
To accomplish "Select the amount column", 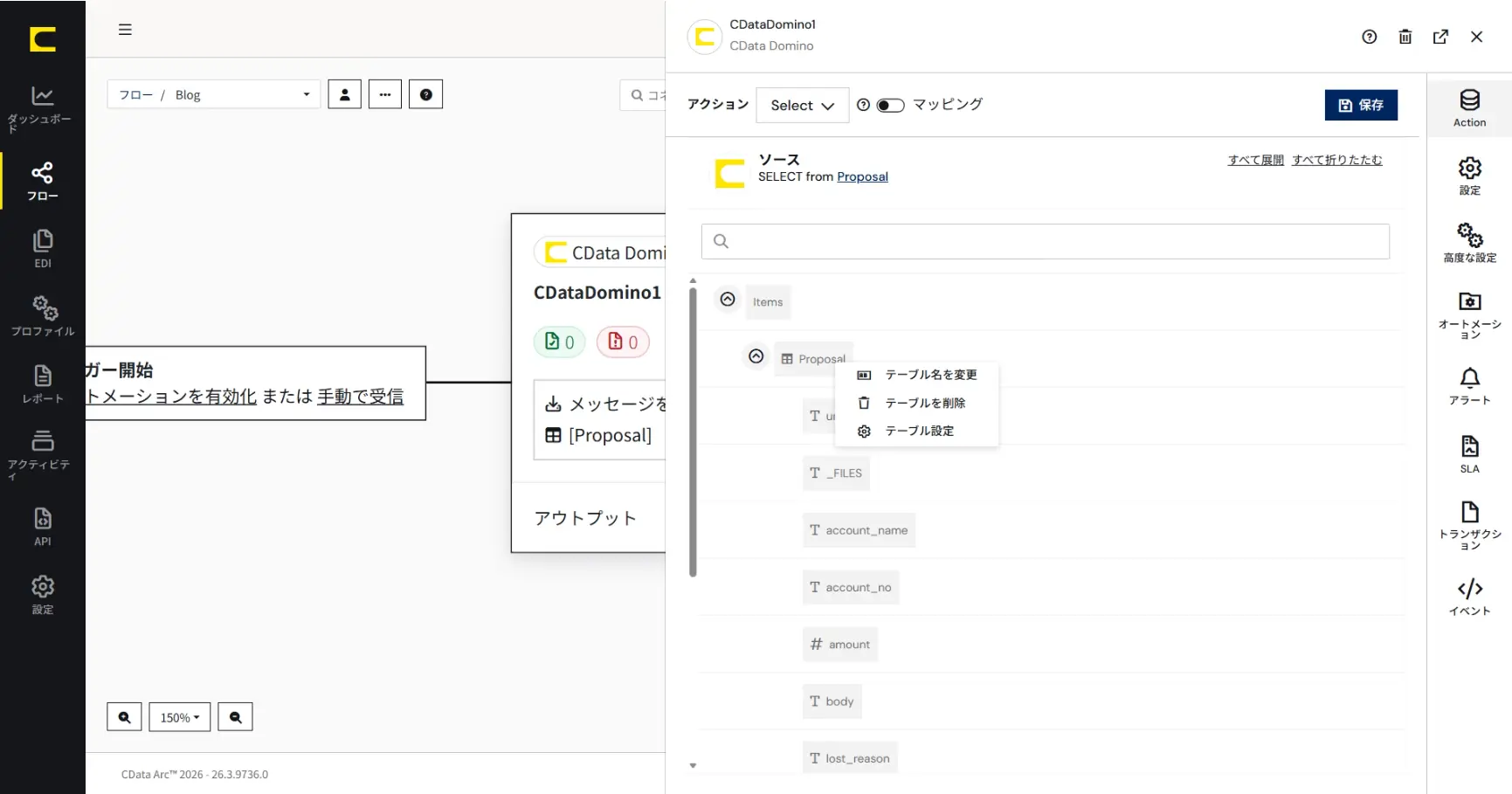I will point(840,645).
